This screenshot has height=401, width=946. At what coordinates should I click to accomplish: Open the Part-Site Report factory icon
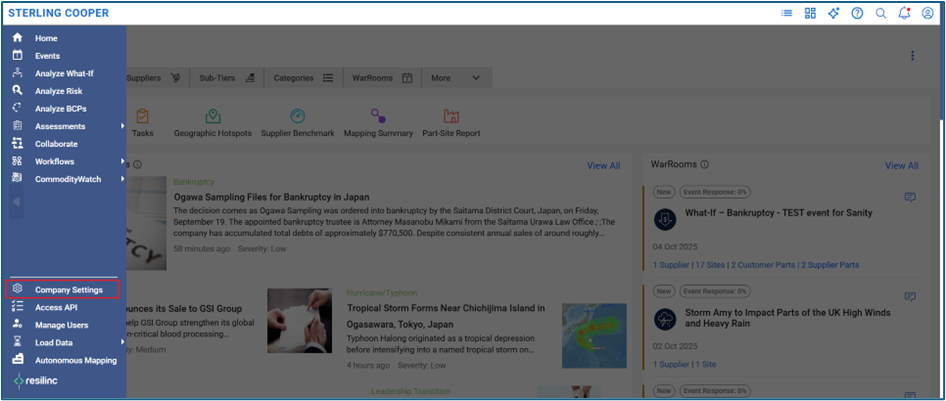(x=451, y=116)
